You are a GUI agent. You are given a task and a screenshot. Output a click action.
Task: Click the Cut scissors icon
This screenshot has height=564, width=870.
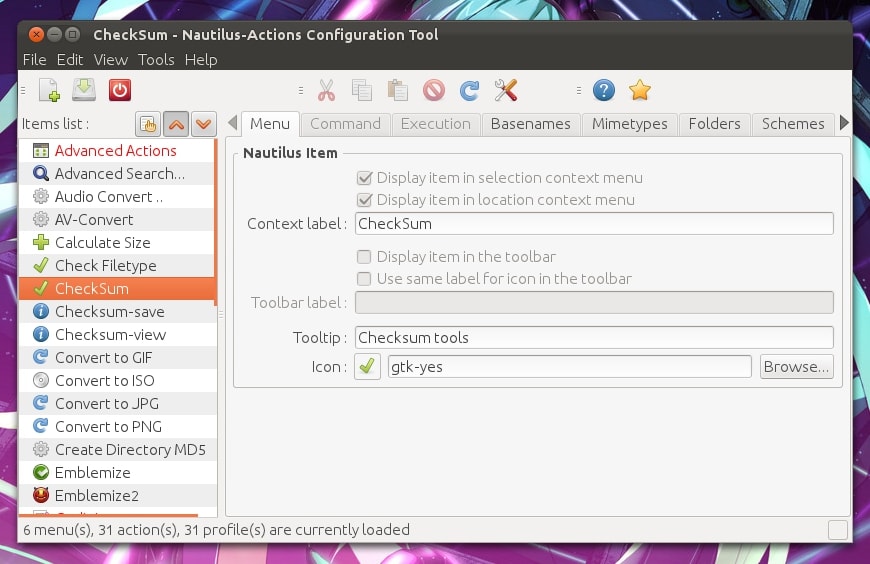coord(326,90)
